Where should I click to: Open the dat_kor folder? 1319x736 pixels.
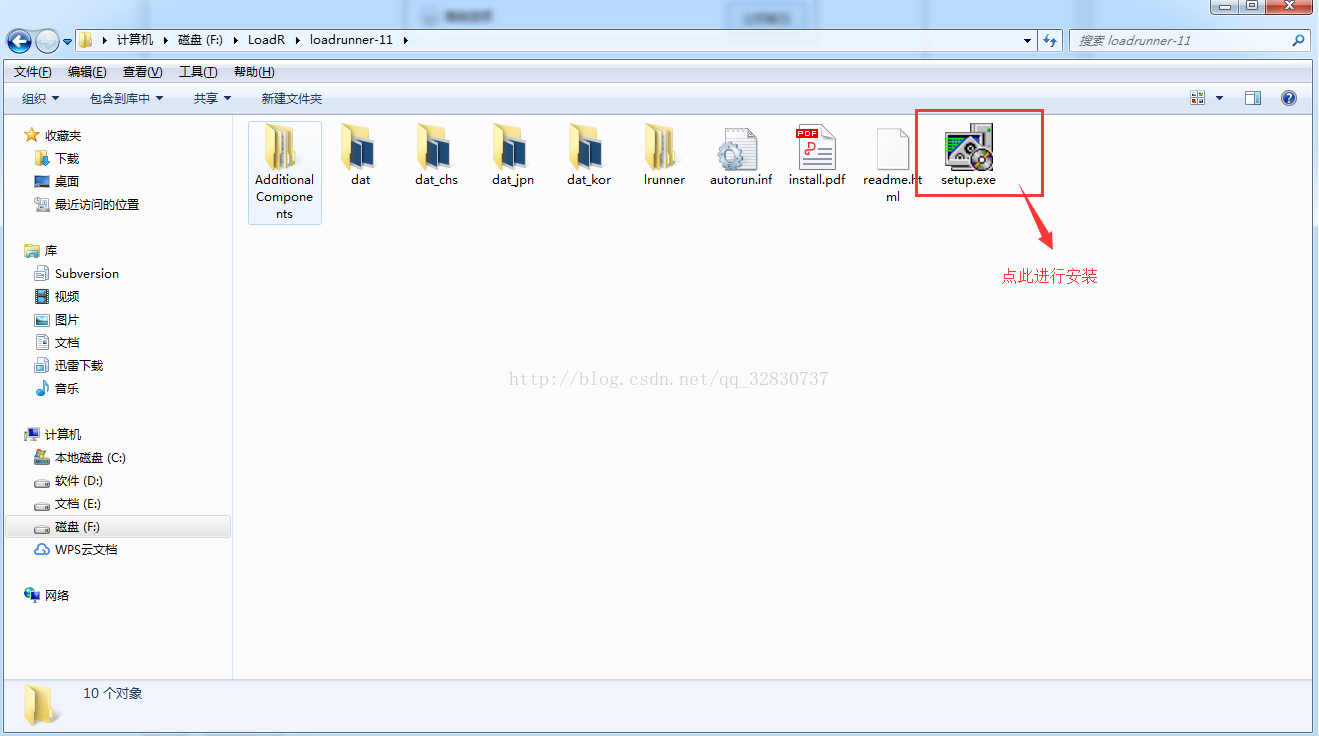pos(589,156)
